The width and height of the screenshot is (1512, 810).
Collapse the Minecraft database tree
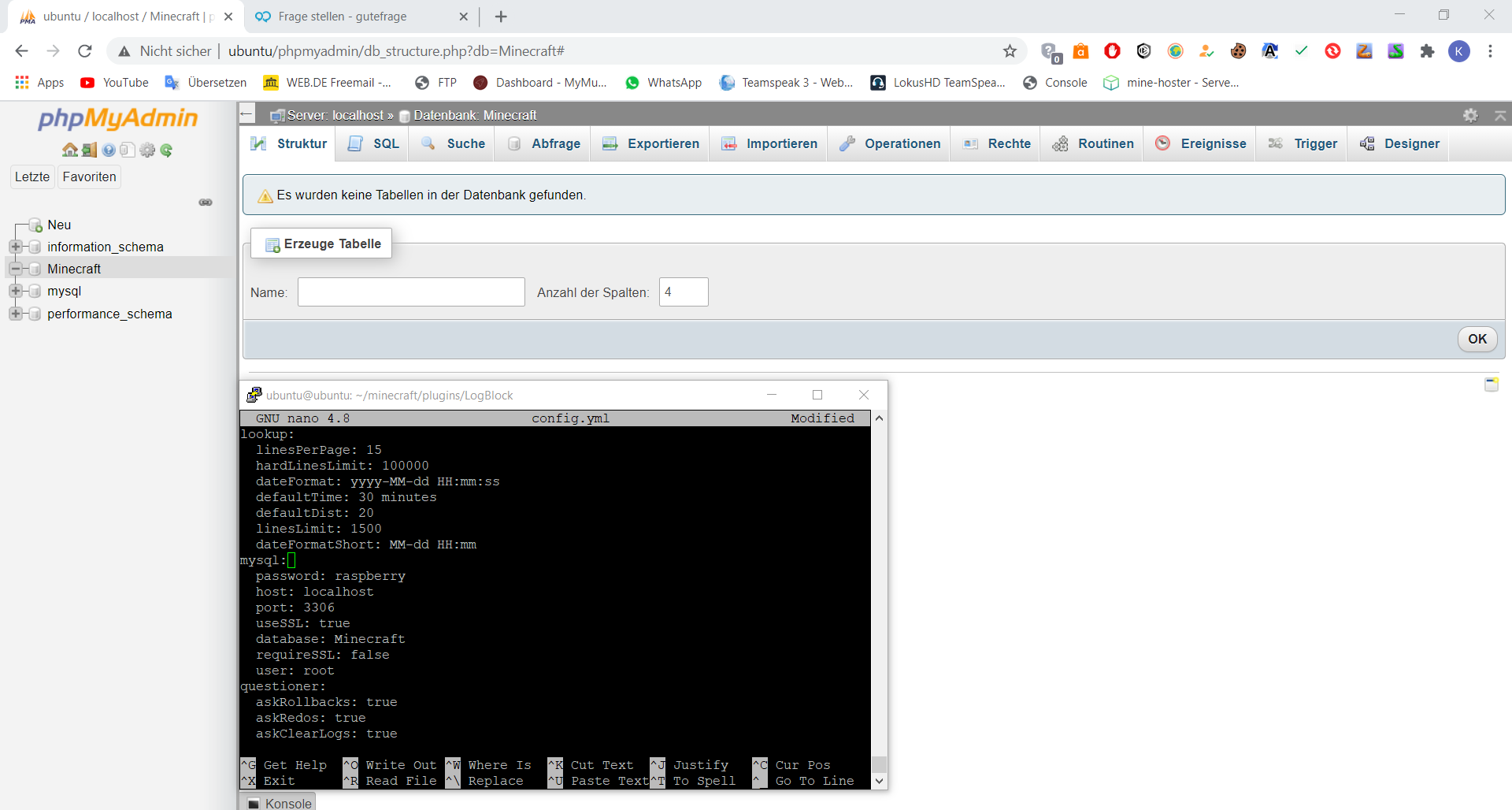16,269
